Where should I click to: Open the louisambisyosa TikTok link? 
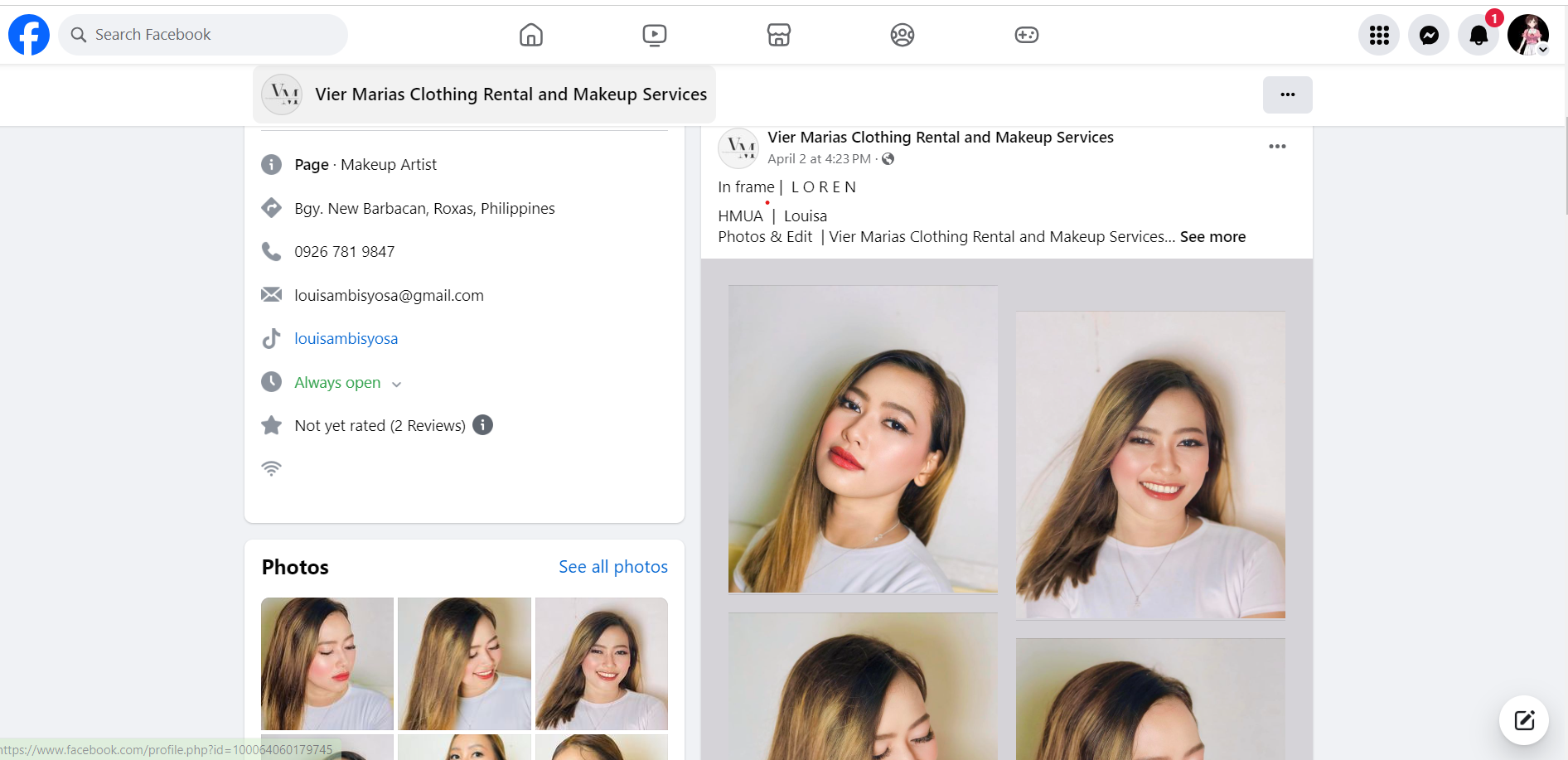pyautogui.click(x=346, y=339)
